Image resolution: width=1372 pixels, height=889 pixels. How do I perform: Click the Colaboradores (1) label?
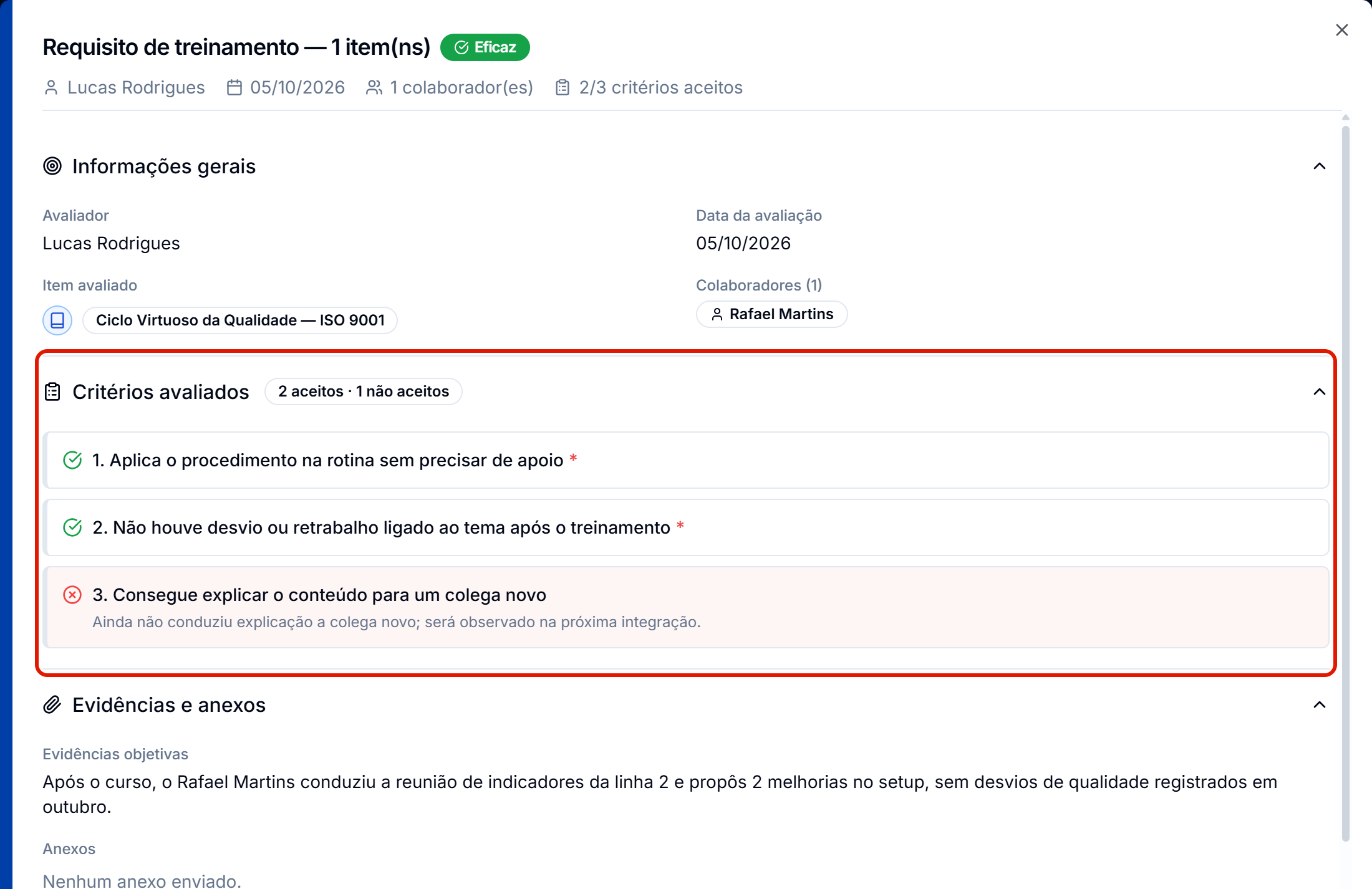759,285
